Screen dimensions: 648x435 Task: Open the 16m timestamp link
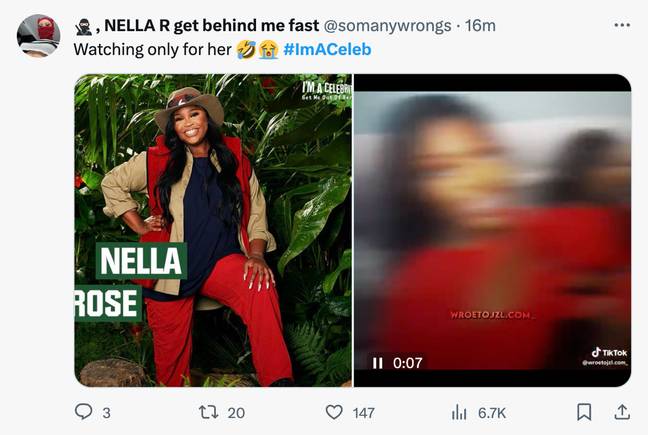(x=480, y=26)
